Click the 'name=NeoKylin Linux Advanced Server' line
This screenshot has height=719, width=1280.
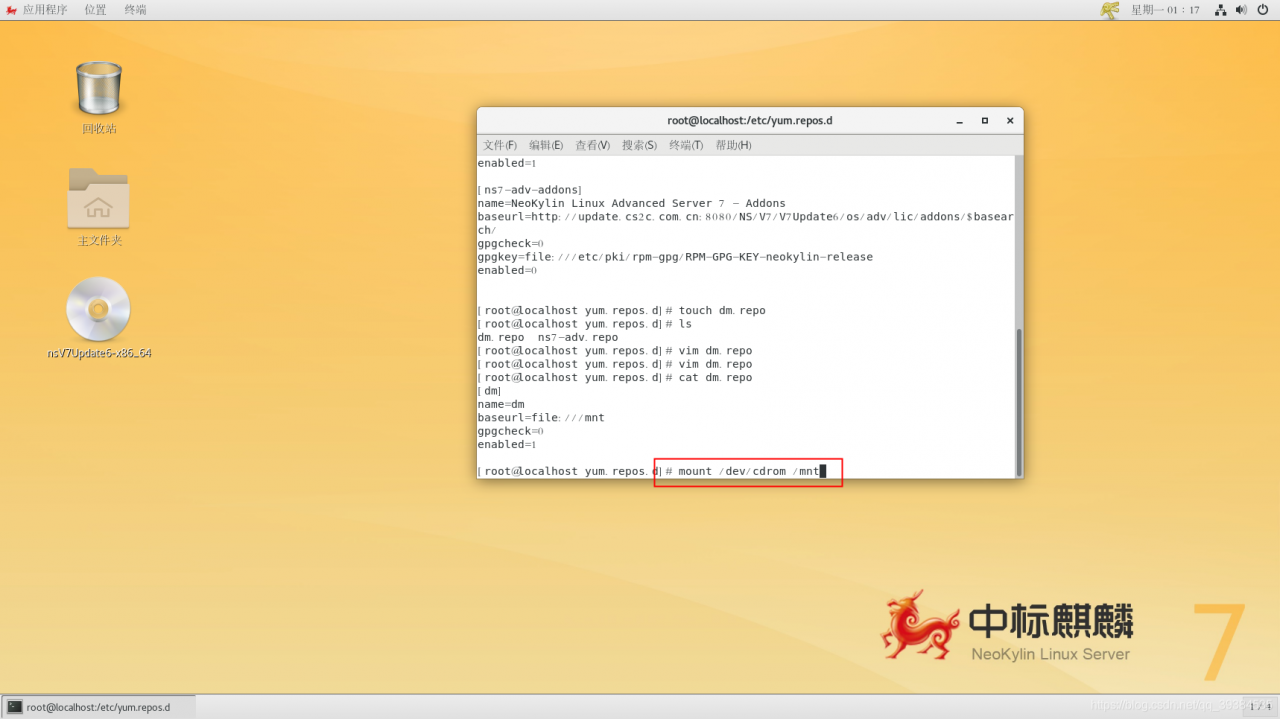click(x=631, y=203)
